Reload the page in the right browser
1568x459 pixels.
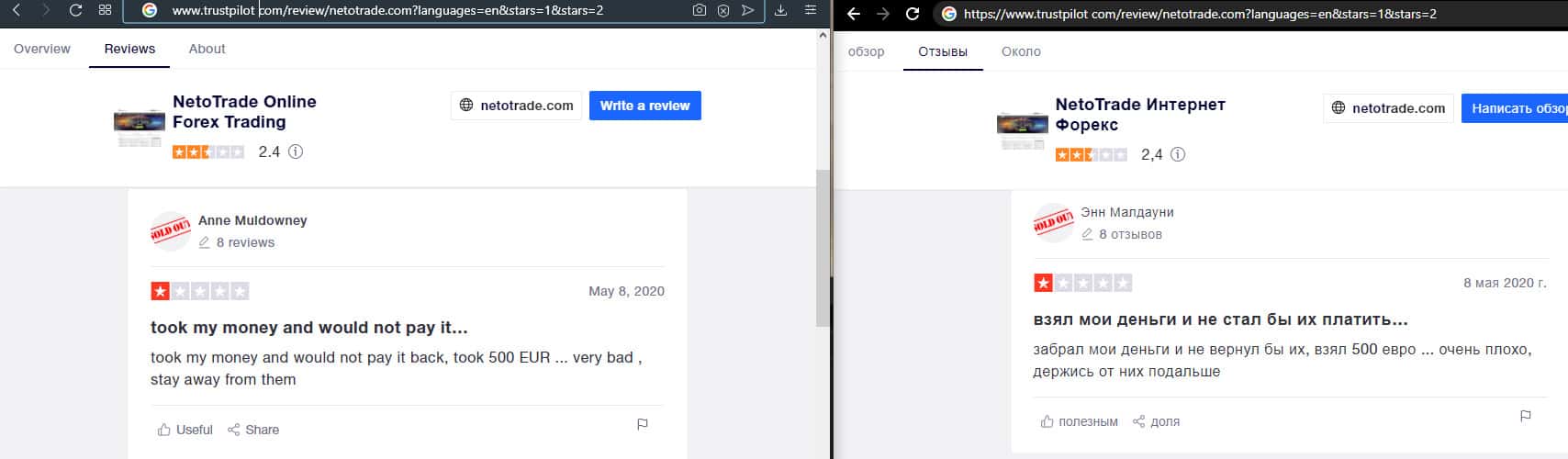coord(913,14)
